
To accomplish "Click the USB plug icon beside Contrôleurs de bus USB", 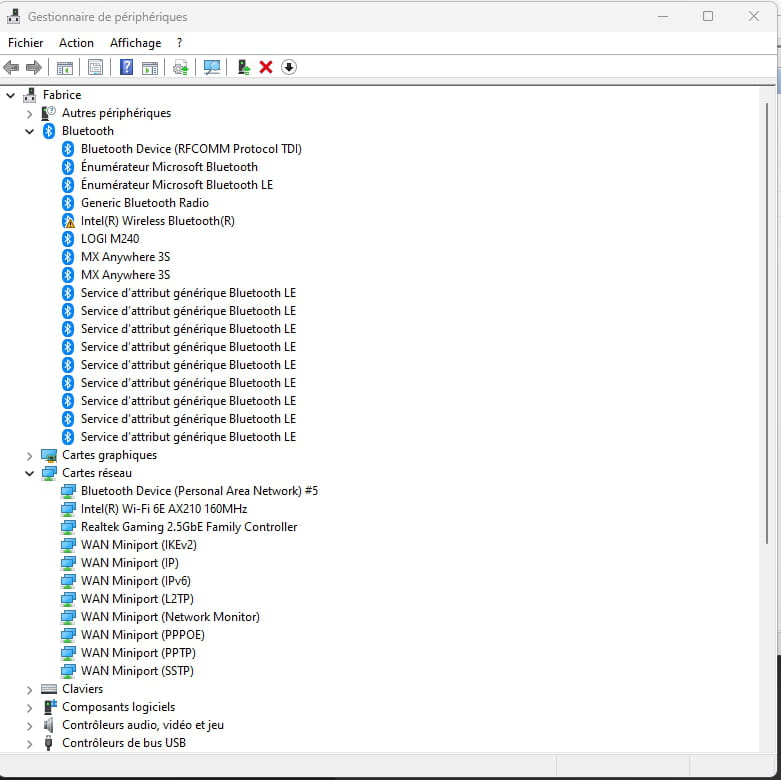I will [x=48, y=743].
